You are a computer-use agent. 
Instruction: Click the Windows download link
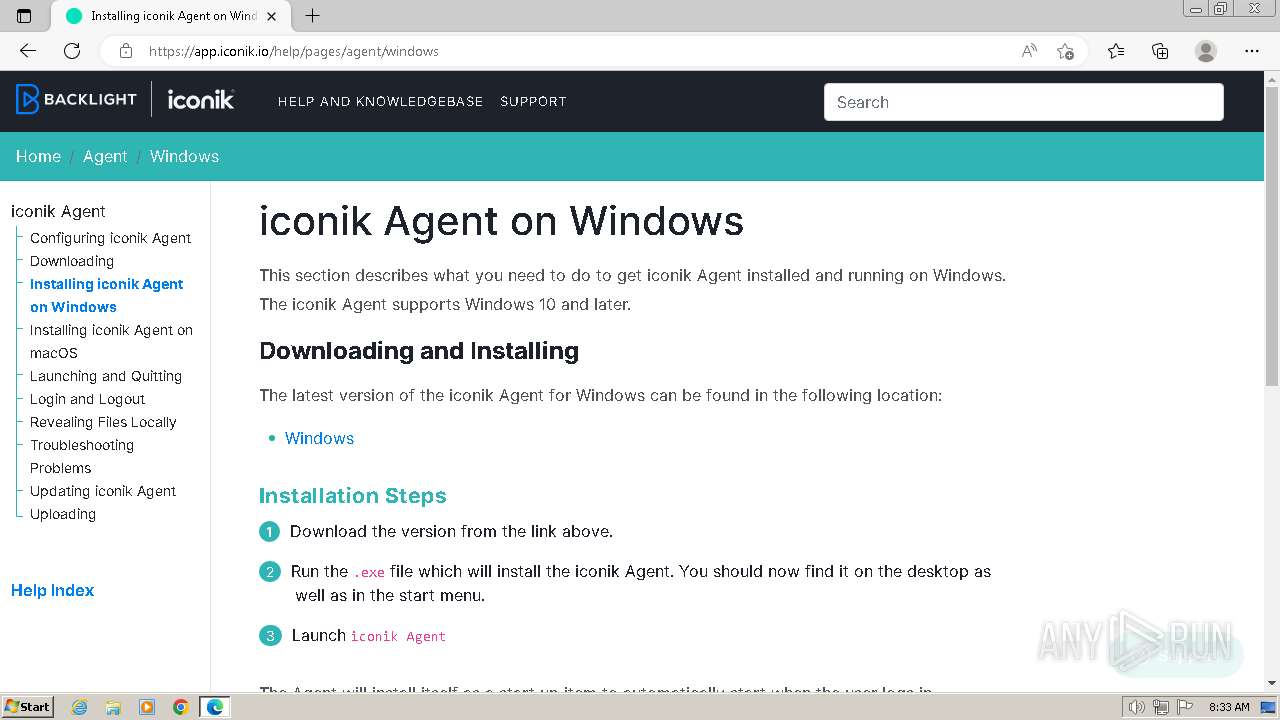pyautogui.click(x=319, y=438)
